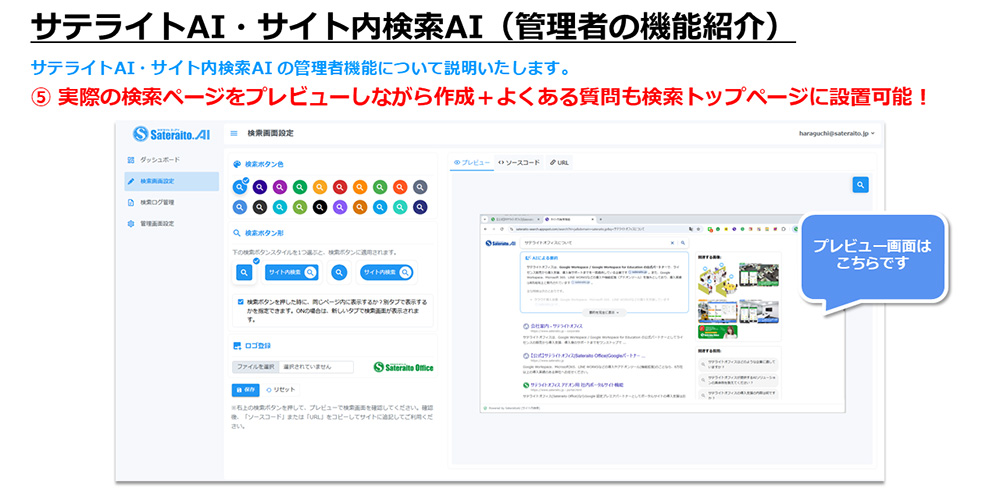1000x492 pixels.
Task: Toggle the open-in-new-tab checkbox
Action: (x=240, y=302)
